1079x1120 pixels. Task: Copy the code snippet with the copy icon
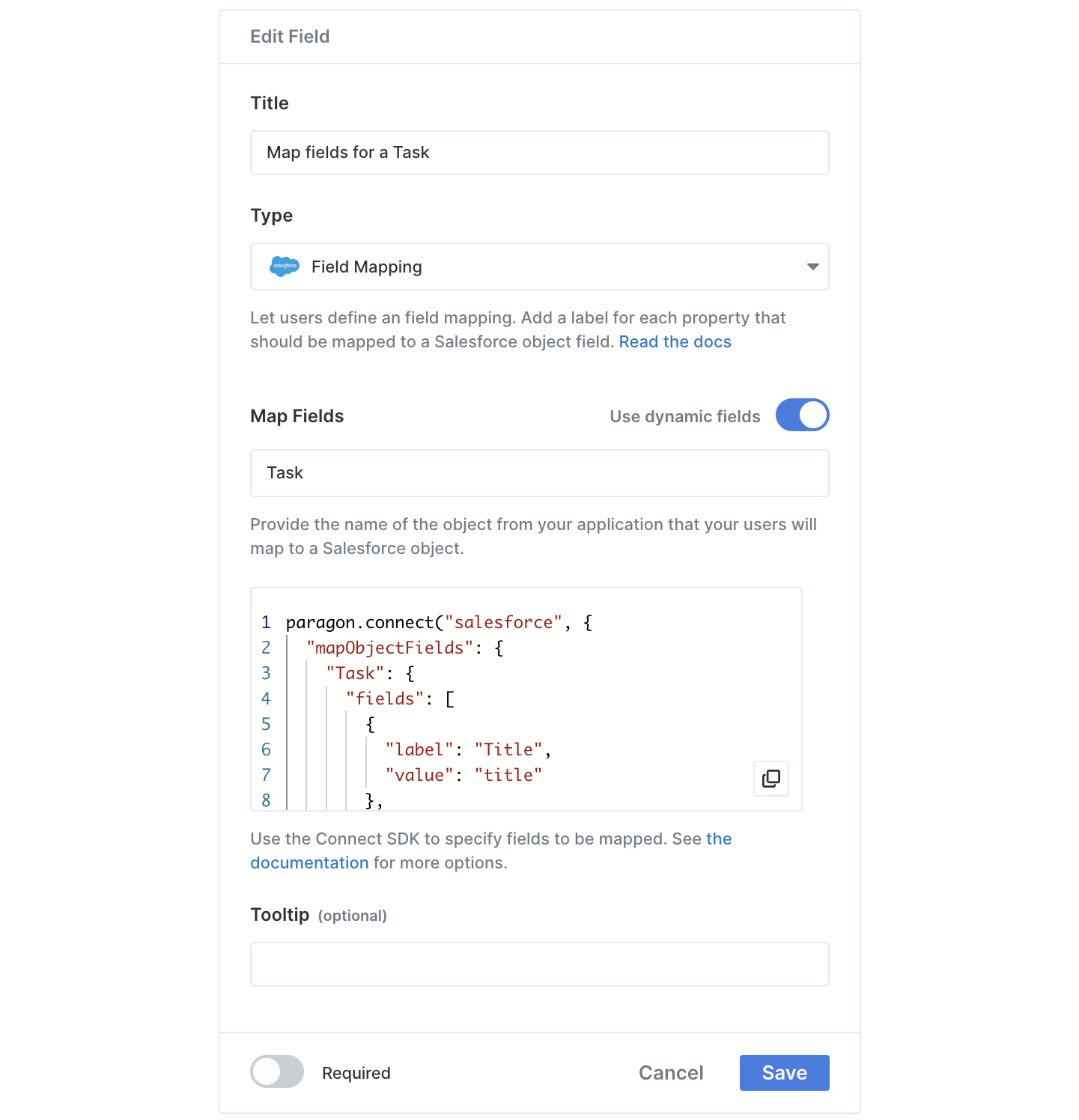pyautogui.click(x=771, y=779)
